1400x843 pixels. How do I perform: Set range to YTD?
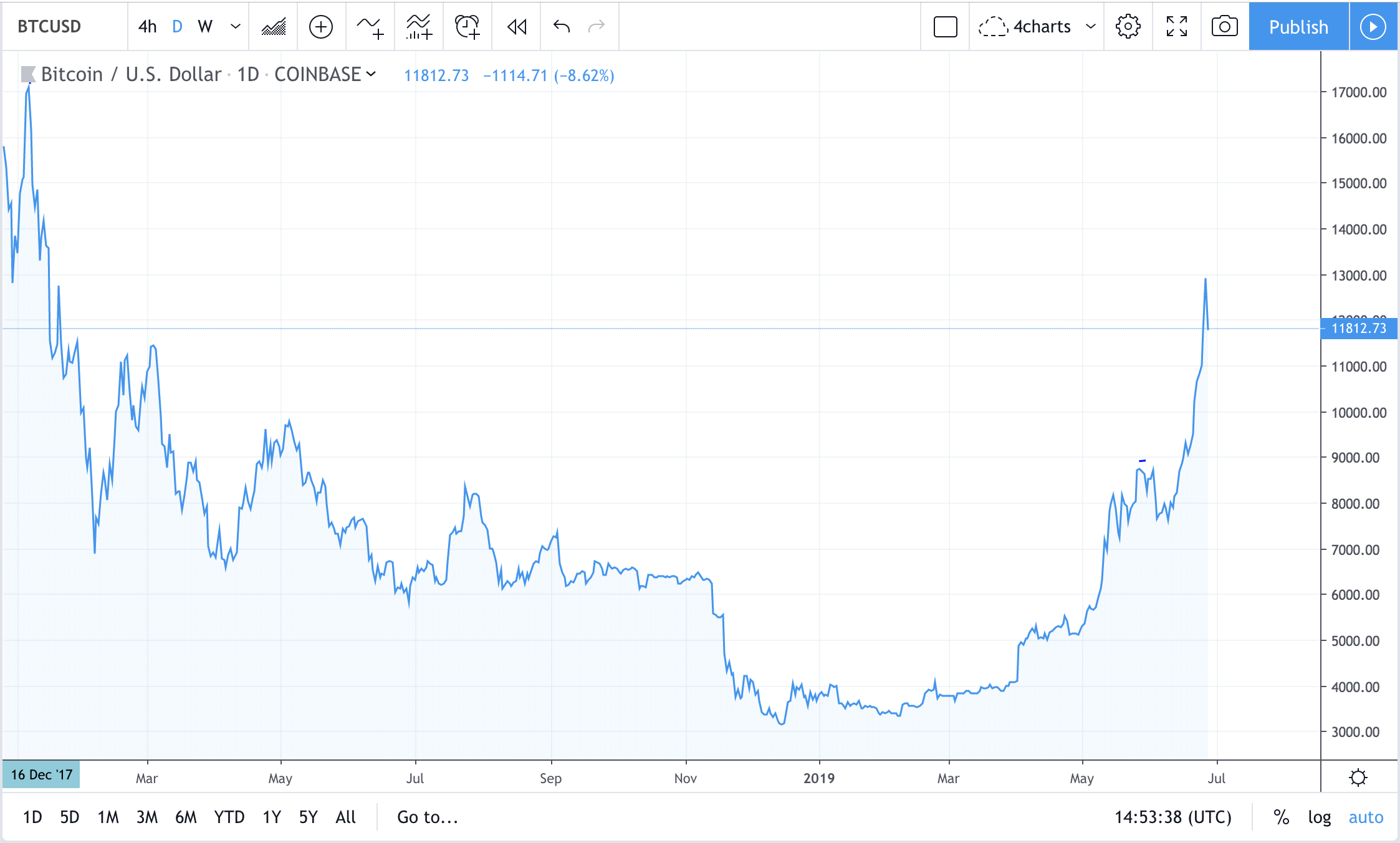click(229, 817)
